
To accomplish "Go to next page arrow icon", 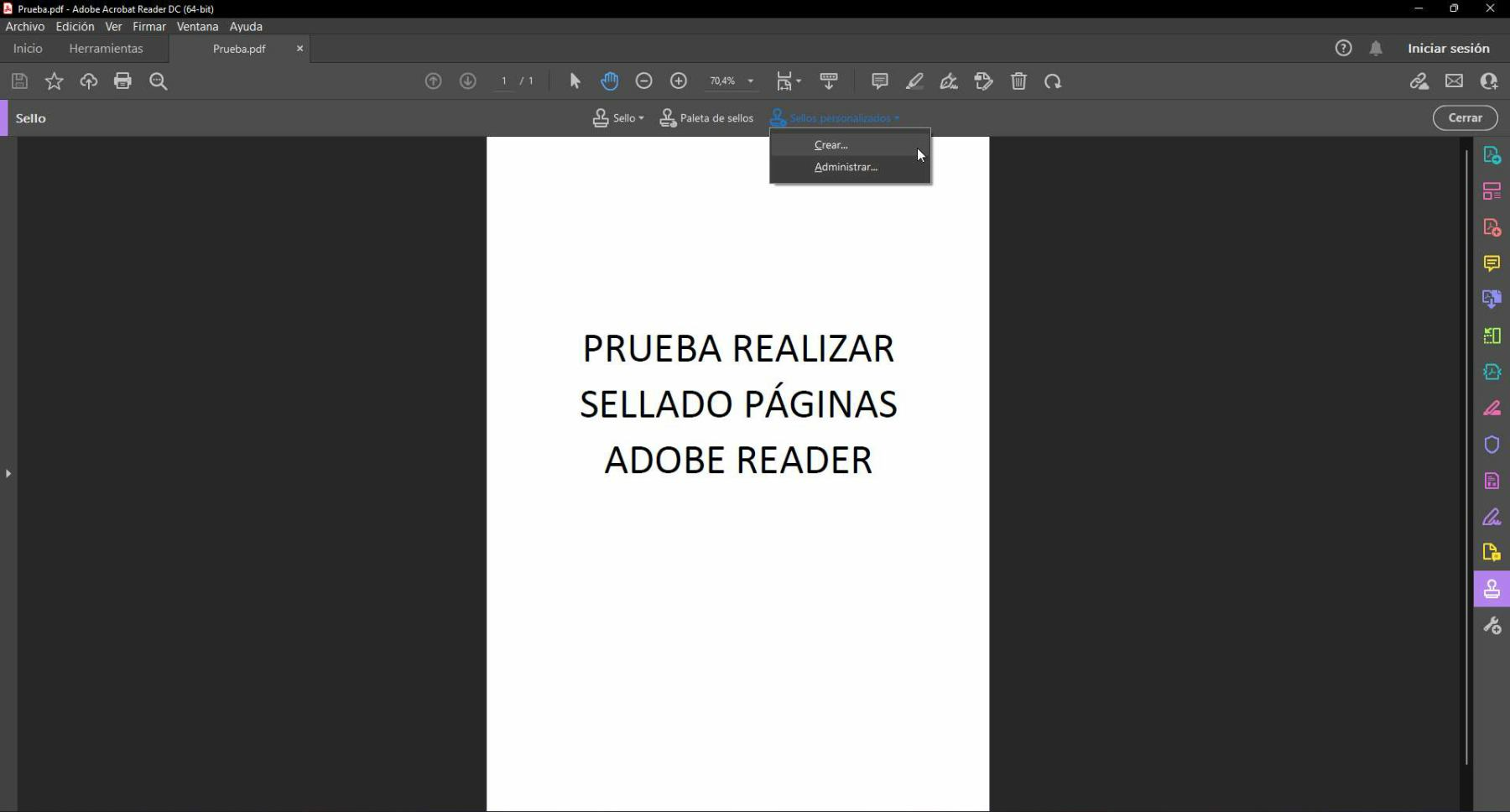I will [x=468, y=81].
